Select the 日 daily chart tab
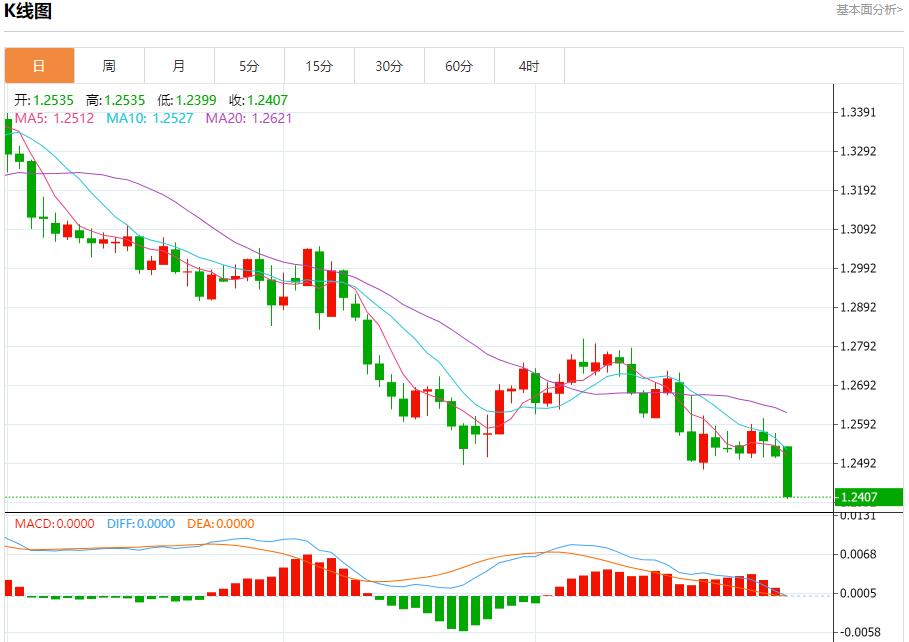The height and width of the screenshot is (642, 909). [x=39, y=66]
